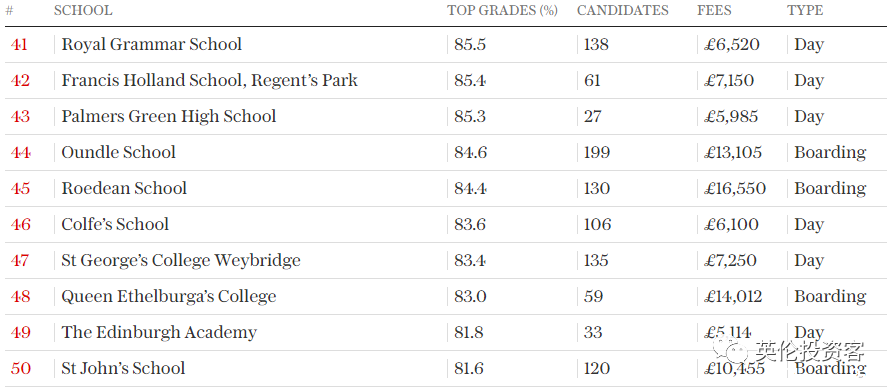Screen dimensions: 893x390
Task: Open St John's School entry
Action: coord(123,368)
